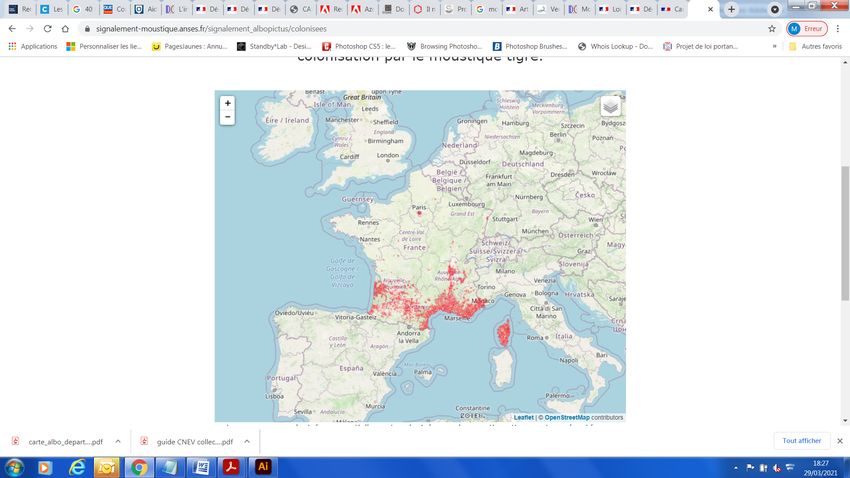Open Adobe Acrobat from the taskbar

[231, 467]
